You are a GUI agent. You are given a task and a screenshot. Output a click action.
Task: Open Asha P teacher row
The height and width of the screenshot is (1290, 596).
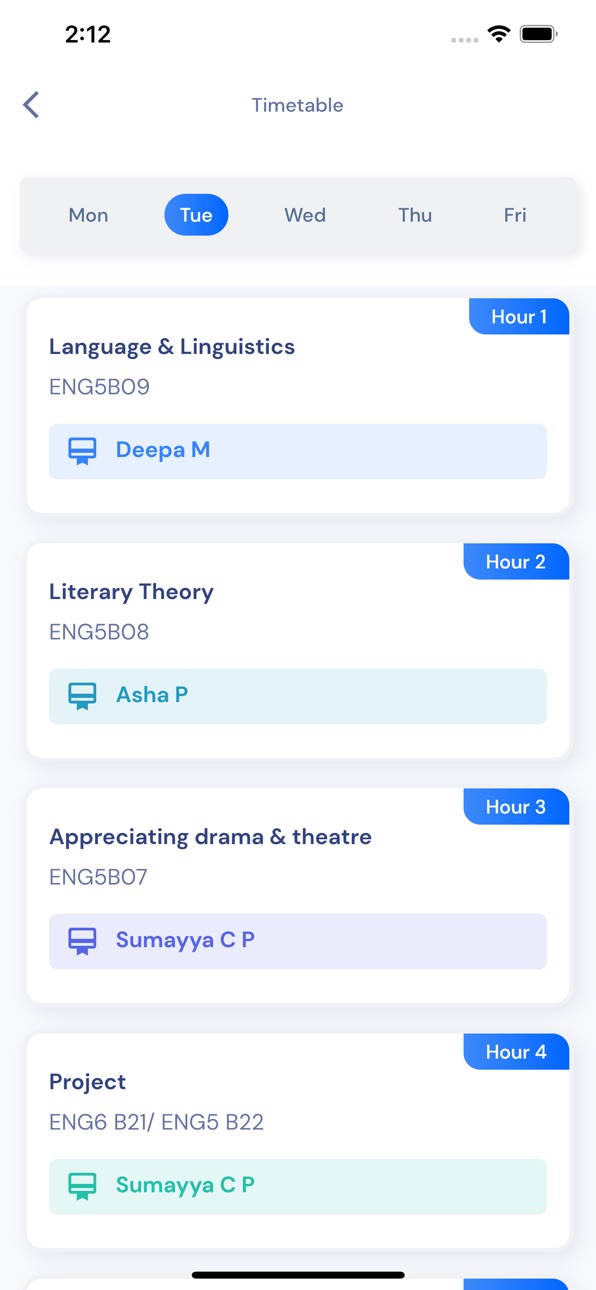click(x=298, y=696)
